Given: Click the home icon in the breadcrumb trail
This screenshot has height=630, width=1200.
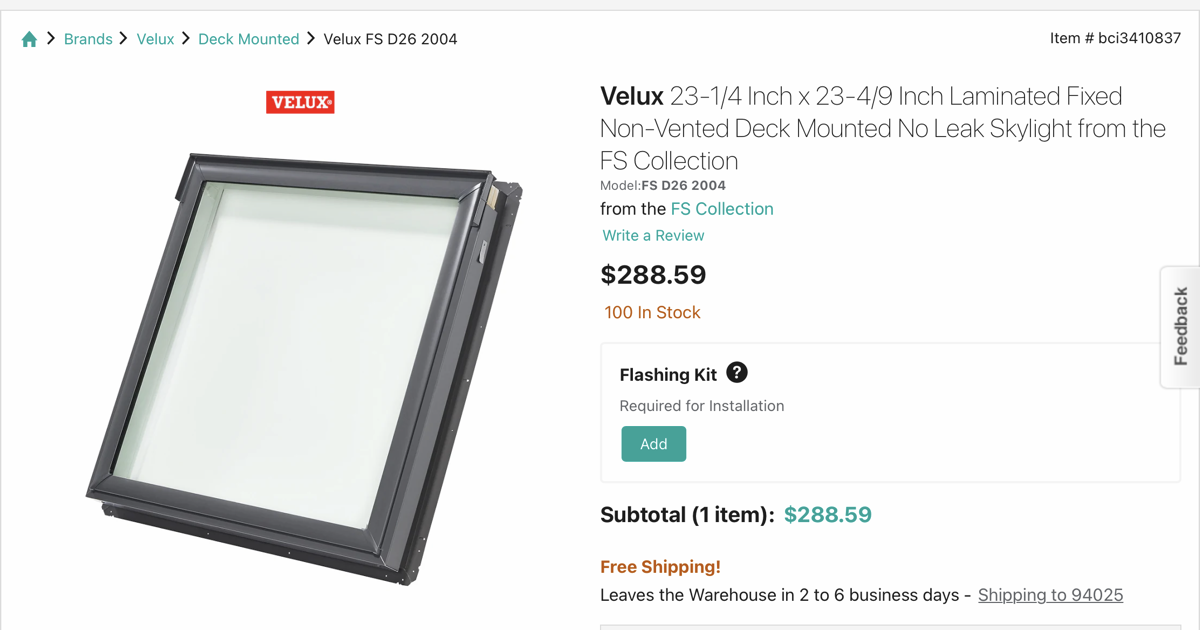Looking at the screenshot, I should (x=29, y=38).
